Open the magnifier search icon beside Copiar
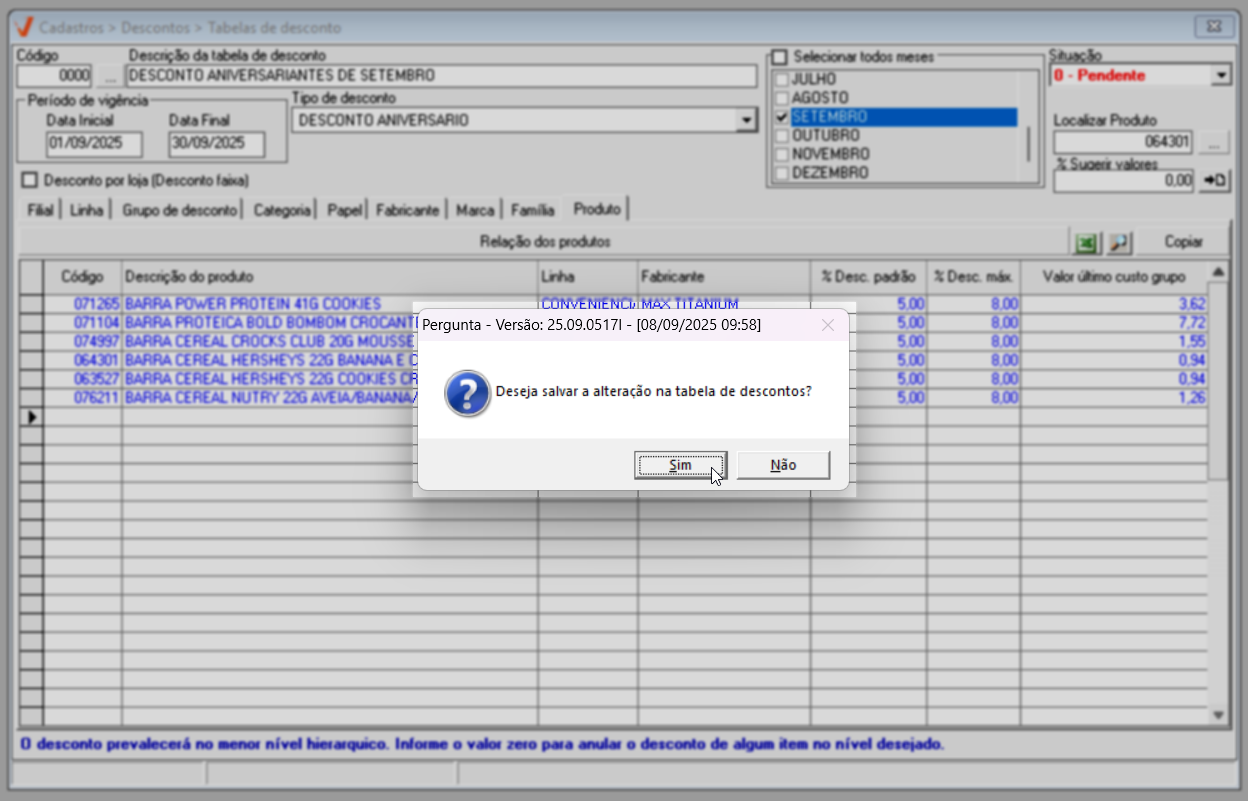Screen dimensions: 1248x801 [x=1119, y=242]
